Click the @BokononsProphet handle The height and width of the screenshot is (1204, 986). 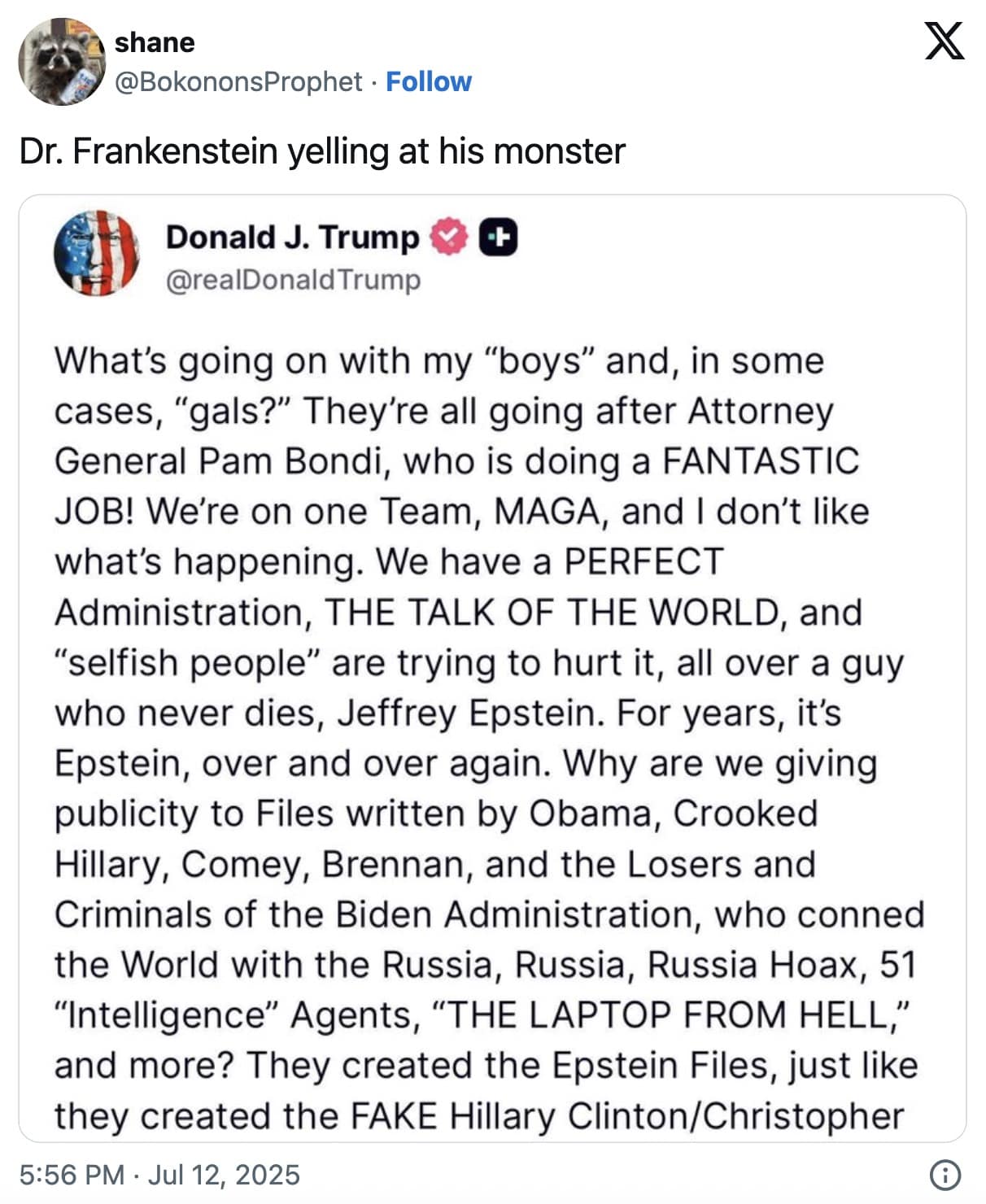tap(238, 81)
